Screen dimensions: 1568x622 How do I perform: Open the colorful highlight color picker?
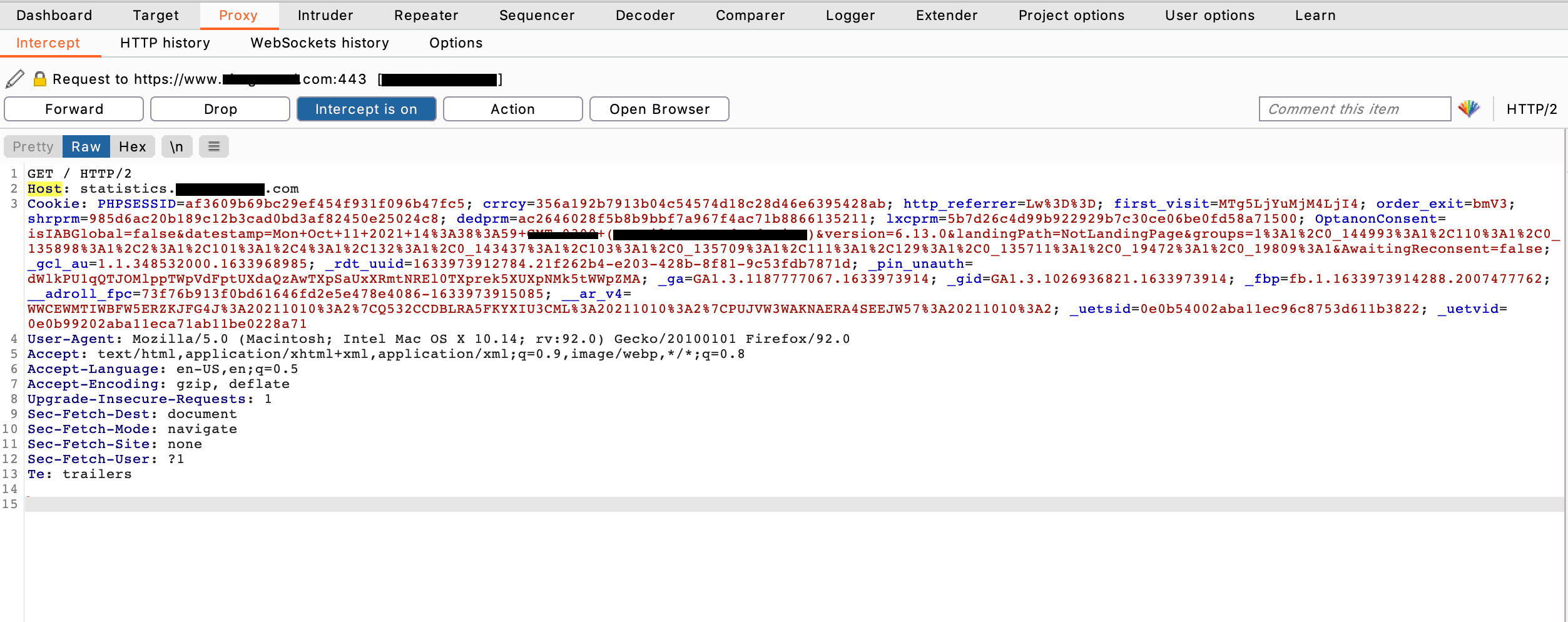pyautogui.click(x=1469, y=109)
